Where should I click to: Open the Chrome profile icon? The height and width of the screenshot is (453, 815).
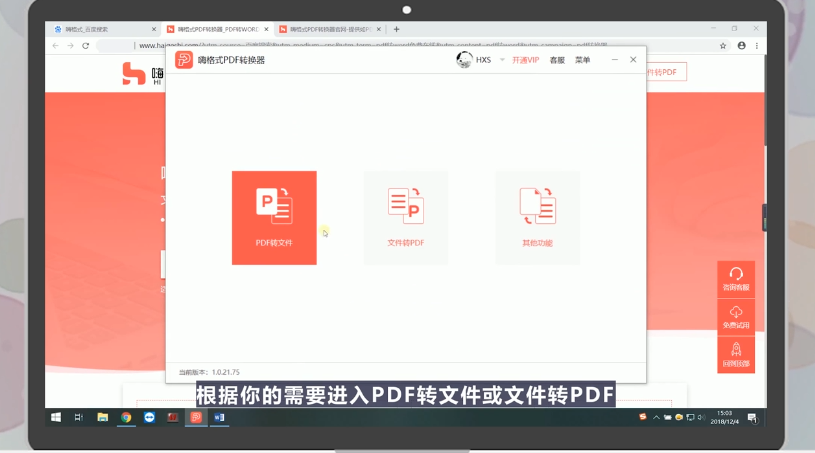(x=742, y=46)
